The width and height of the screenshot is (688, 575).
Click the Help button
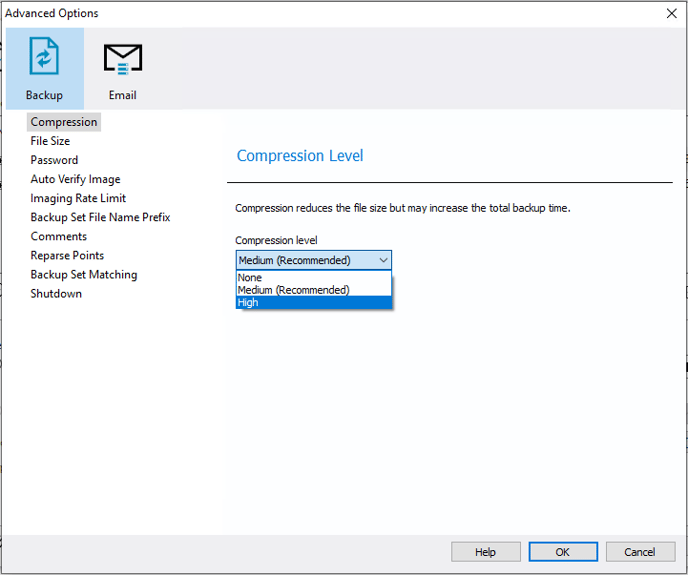click(486, 552)
